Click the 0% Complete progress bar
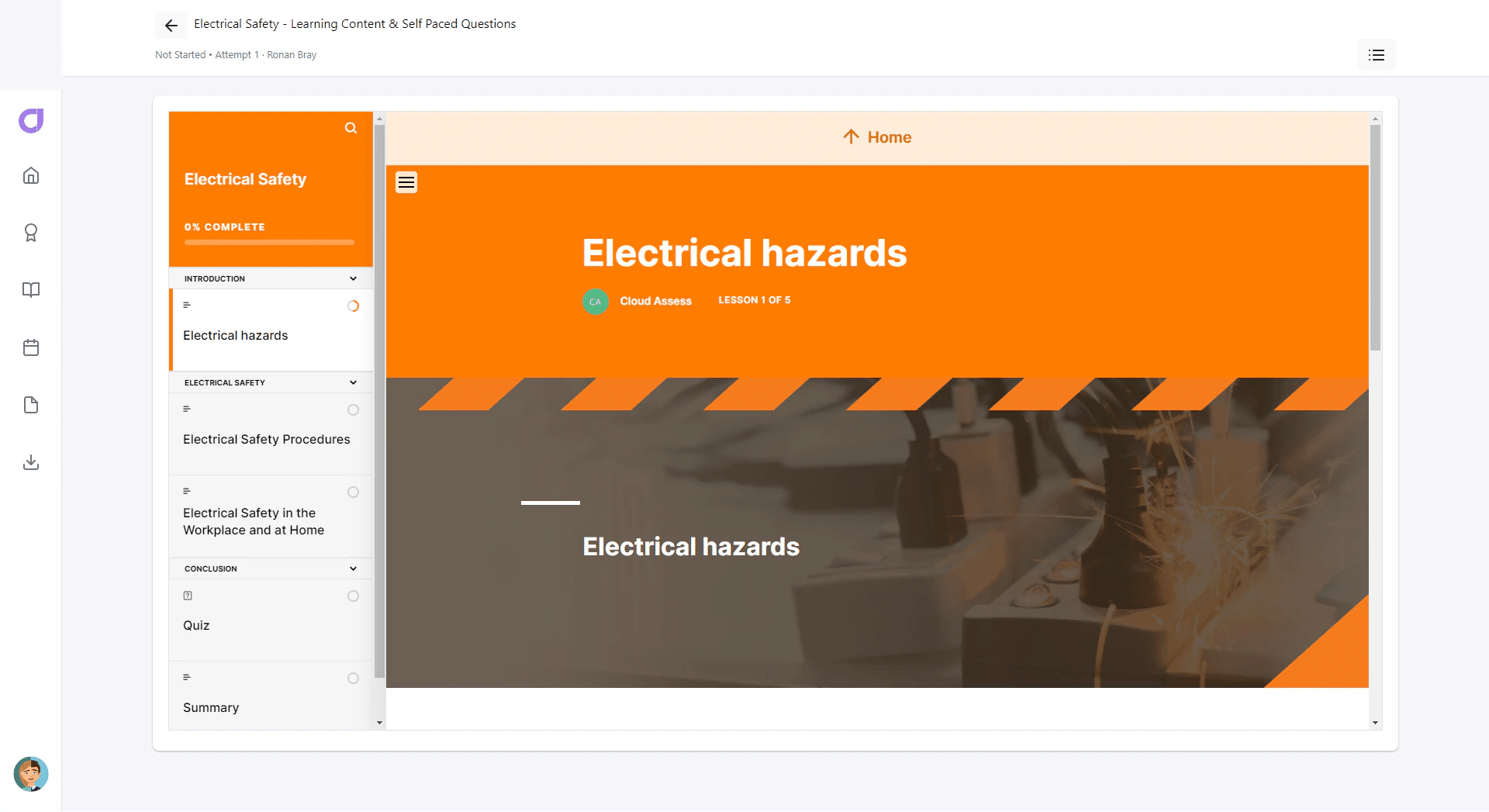This screenshot has height=812, width=1489. [268, 242]
